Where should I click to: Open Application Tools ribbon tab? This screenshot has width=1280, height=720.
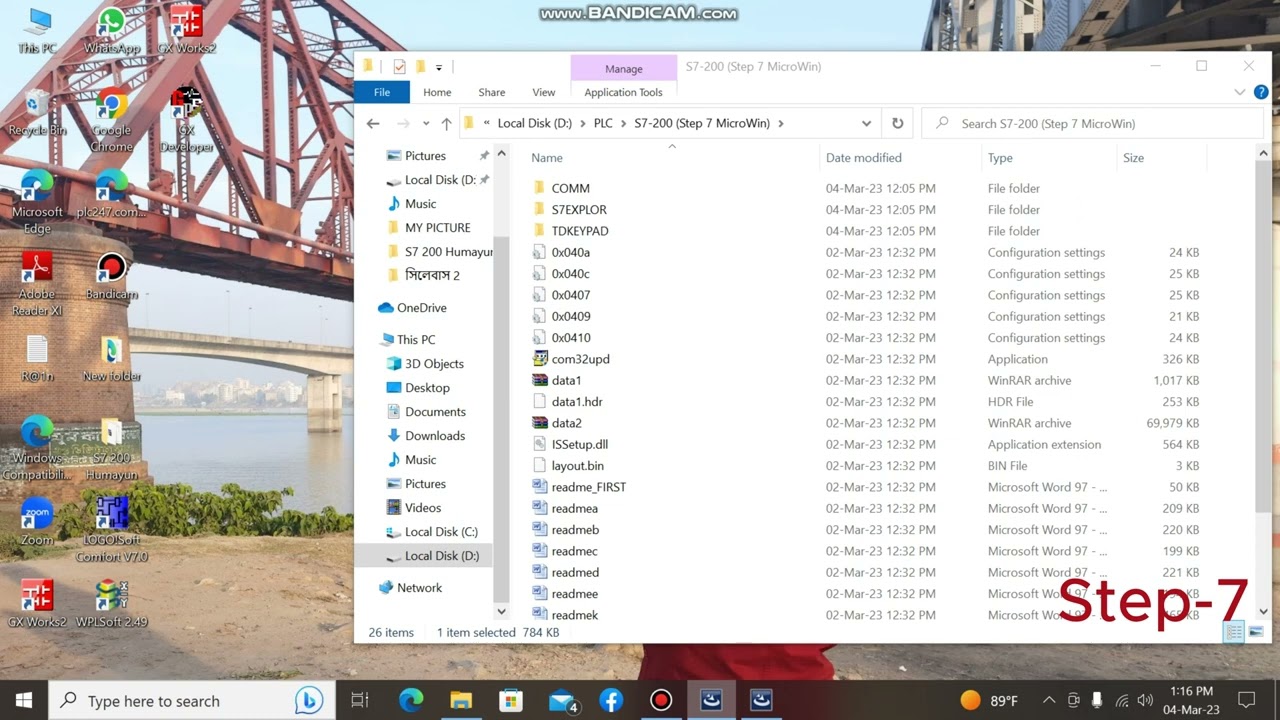click(x=623, y=92)
